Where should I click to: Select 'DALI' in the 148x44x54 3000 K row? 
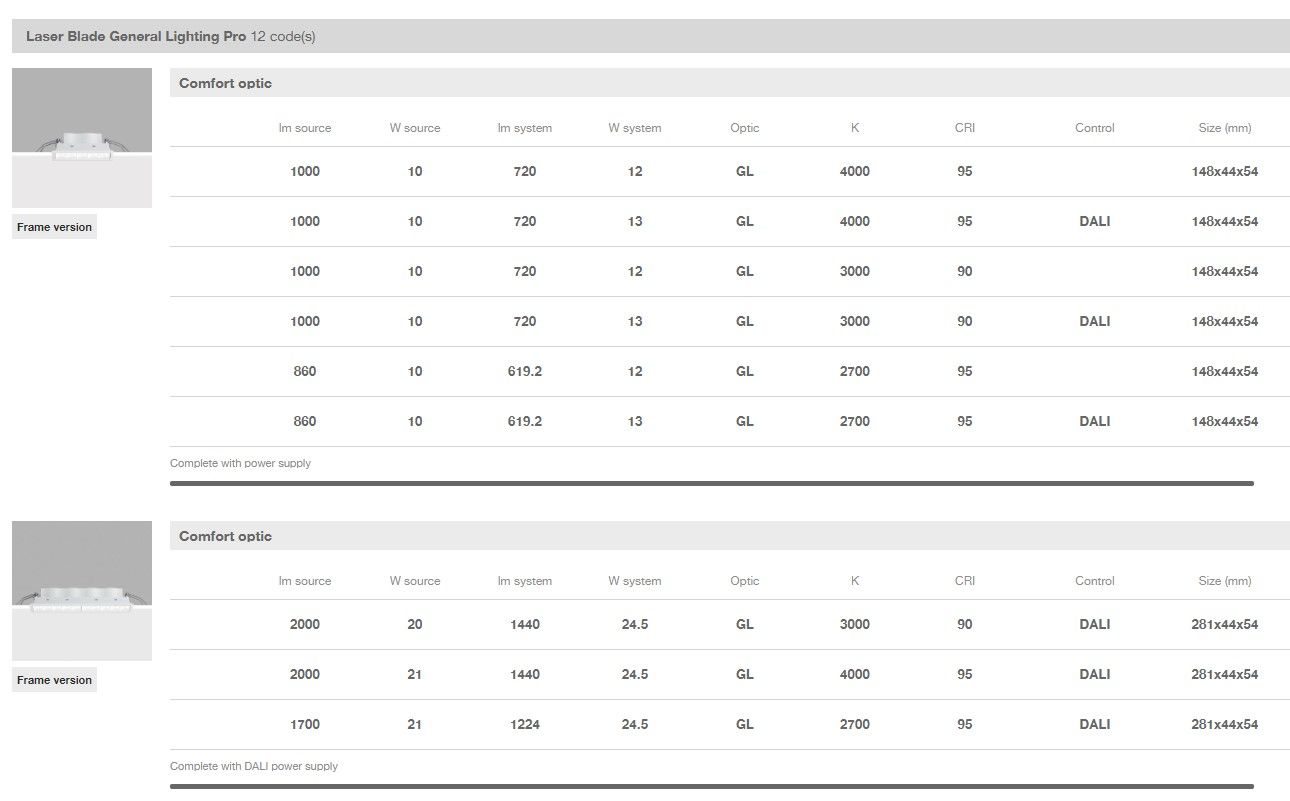[x=1095, y=321]
